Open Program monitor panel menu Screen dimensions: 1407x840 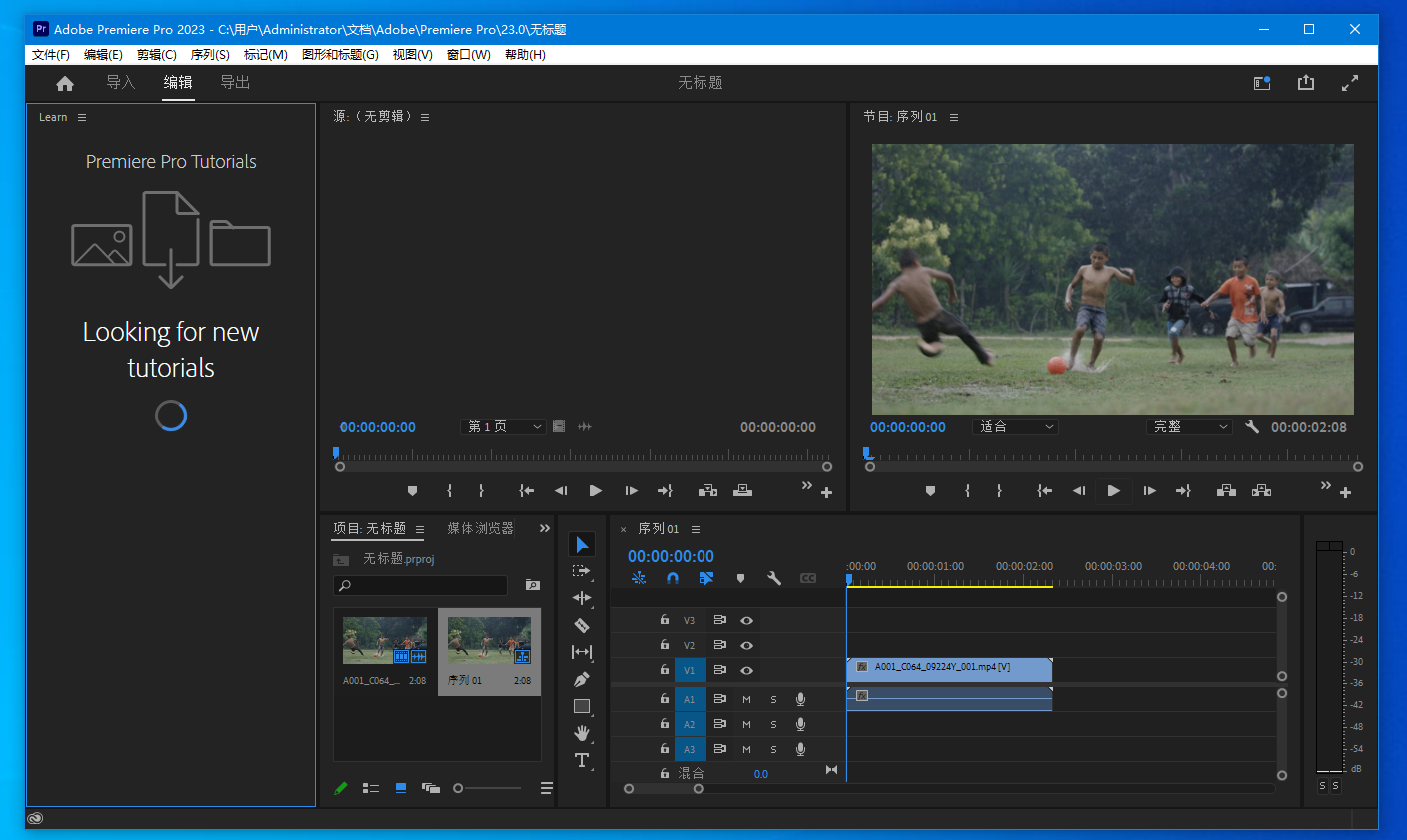click(954, 117)
